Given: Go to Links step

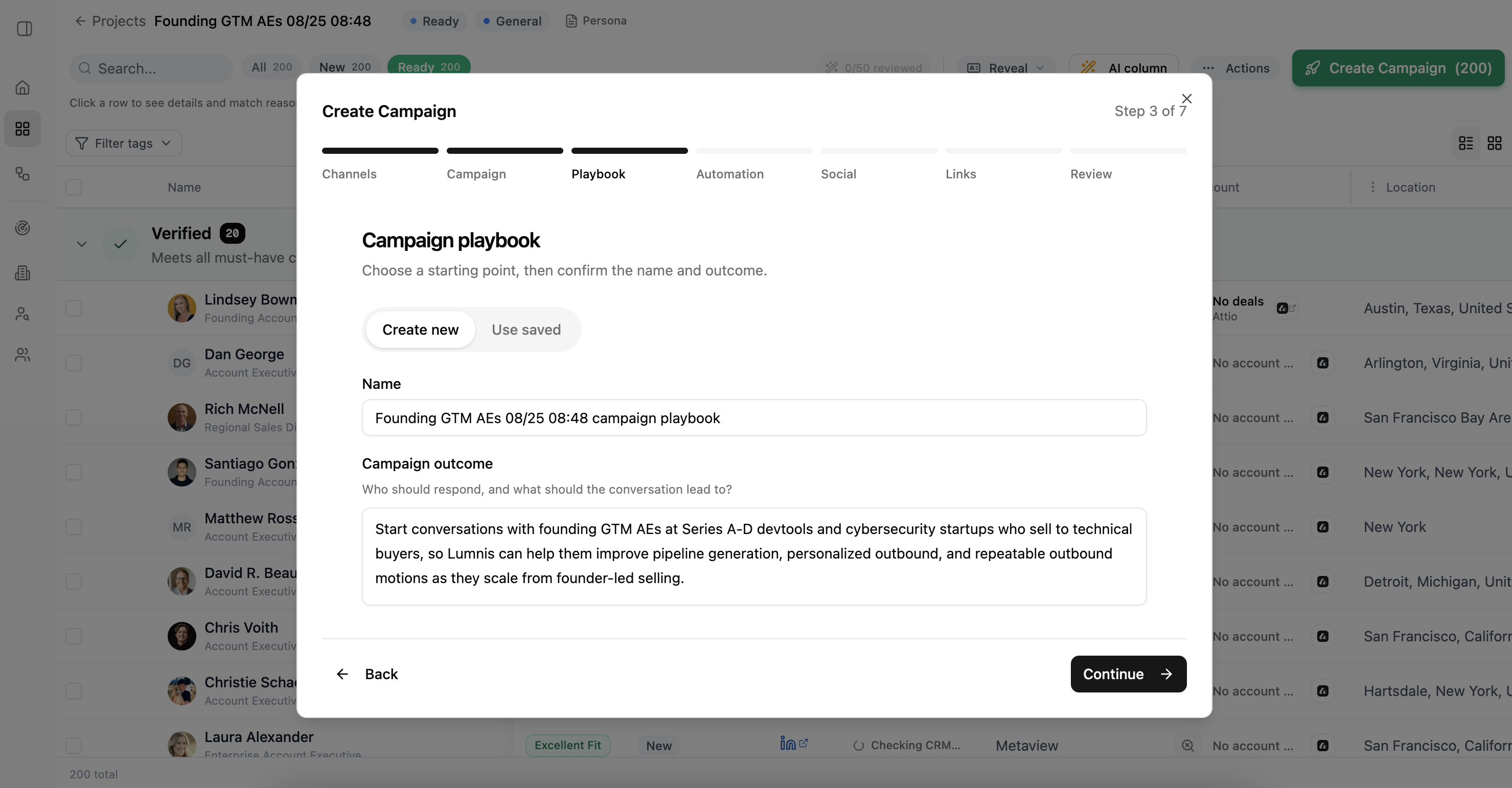Looking at the screenshot, I should pyautogui.click(x=960, y=174).
